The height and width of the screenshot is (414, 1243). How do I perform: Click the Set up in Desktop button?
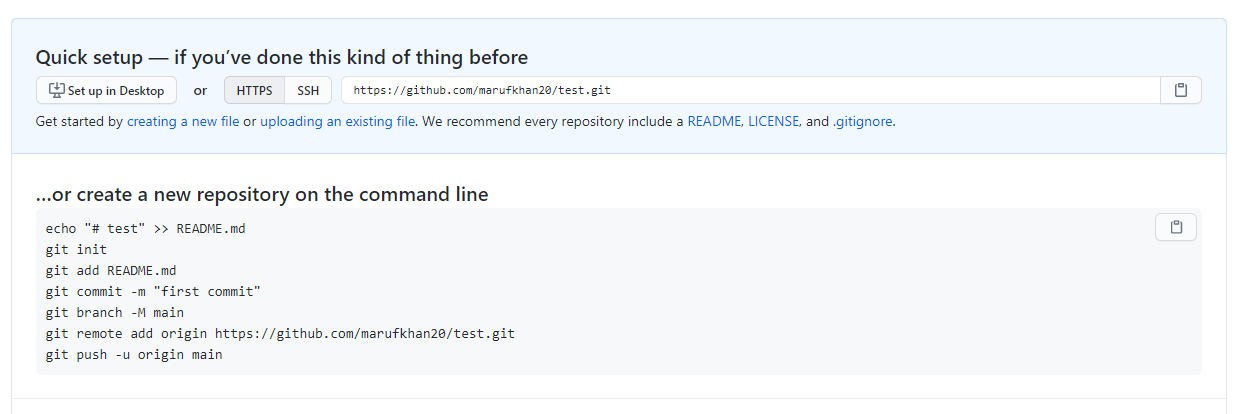pyautogui.click(x=107, y=90)
